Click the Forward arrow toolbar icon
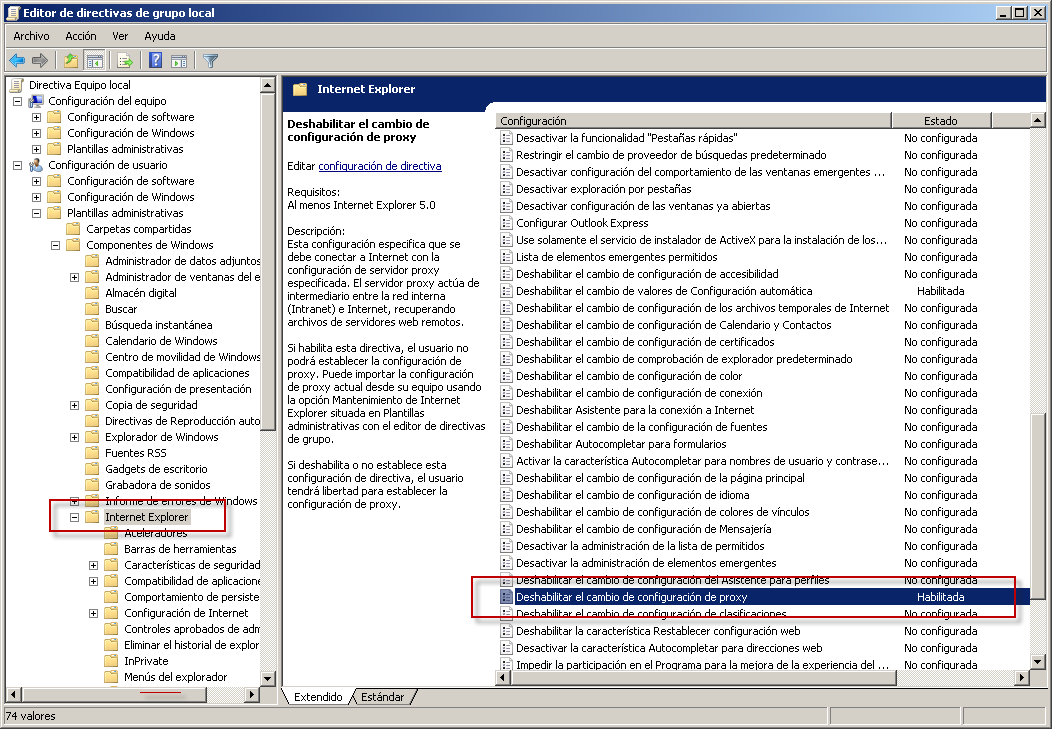The width and height of the screenshot is (1052, 729). coord(40,61)
